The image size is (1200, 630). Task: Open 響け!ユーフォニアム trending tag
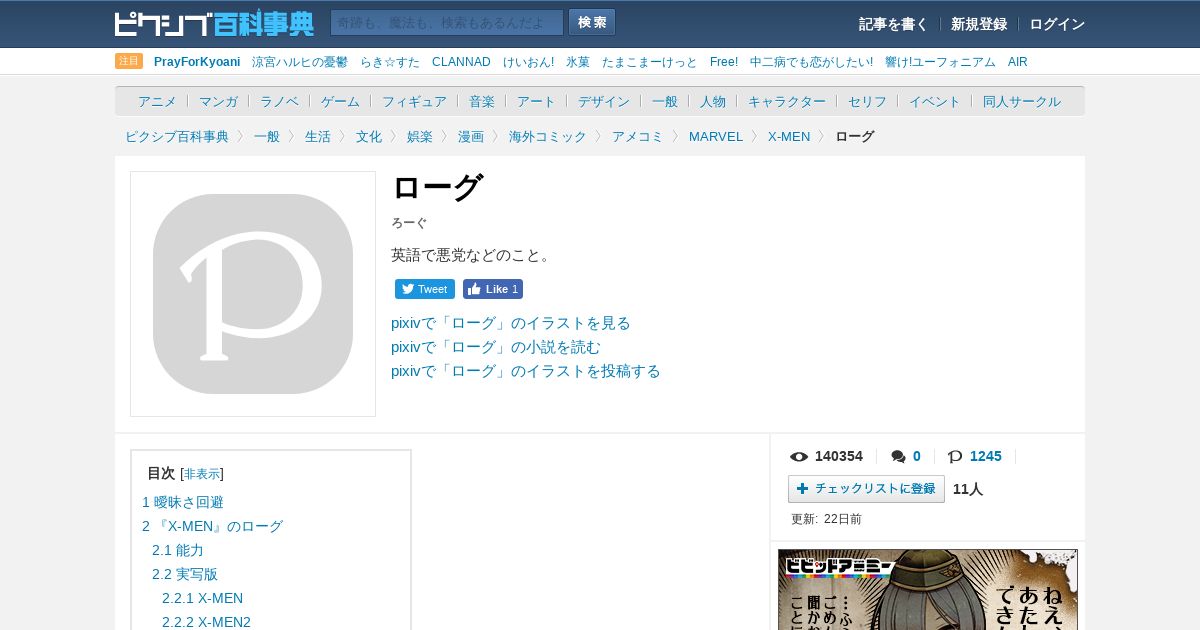[x=940, y=62]
